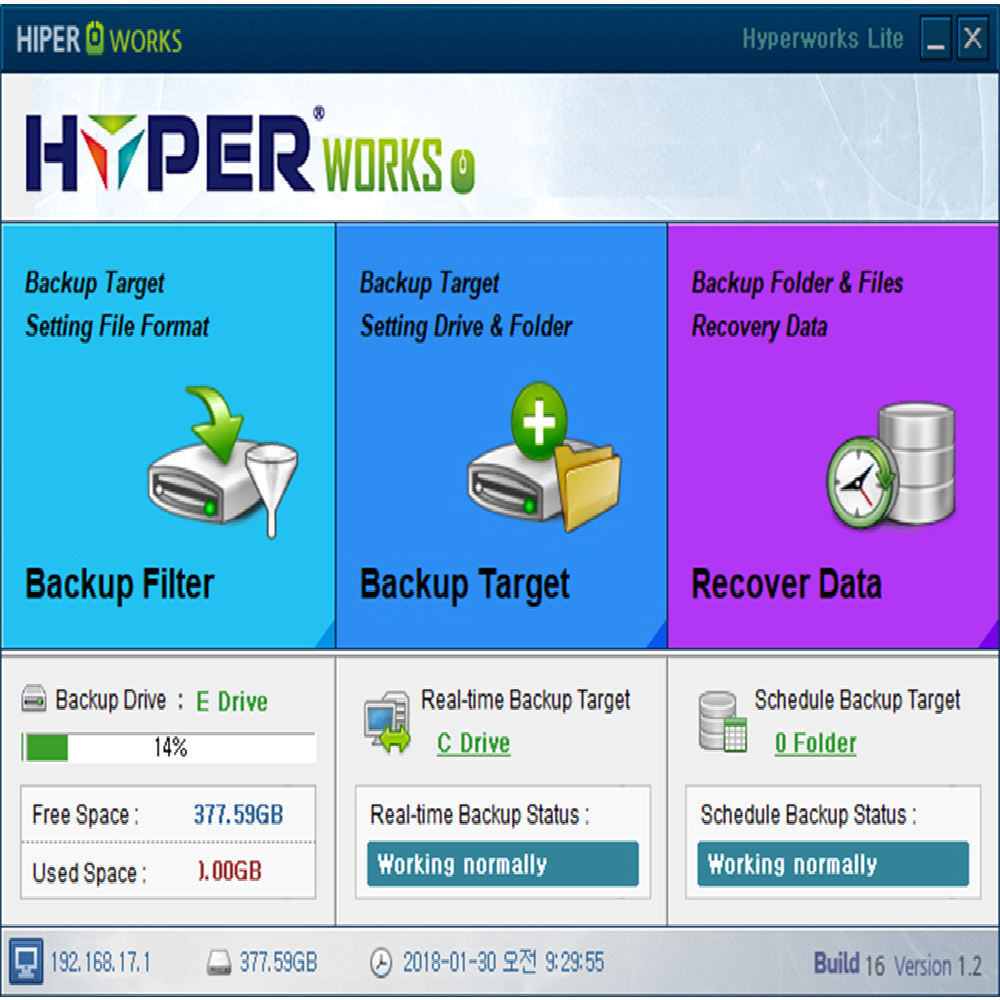This screenshot has height=1000, width=1000.
Task: Click the 14% drive usage progress bar
Action: pos(168,745)
